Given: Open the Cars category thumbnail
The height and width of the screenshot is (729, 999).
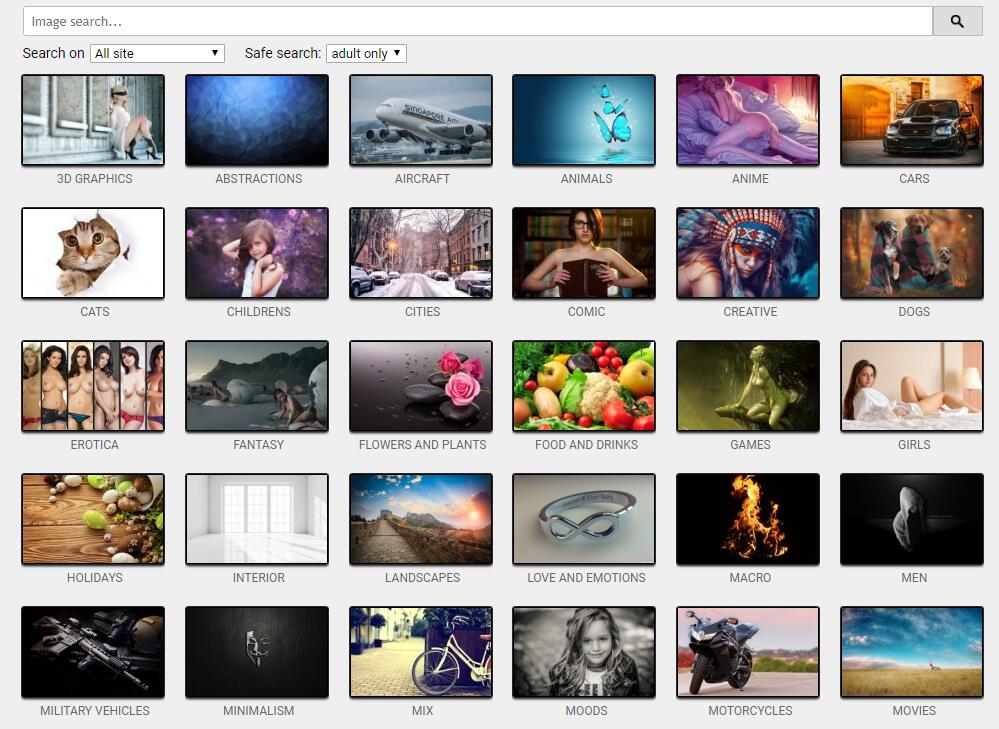Looking at the screenshot, I should [x=912, y=120].
